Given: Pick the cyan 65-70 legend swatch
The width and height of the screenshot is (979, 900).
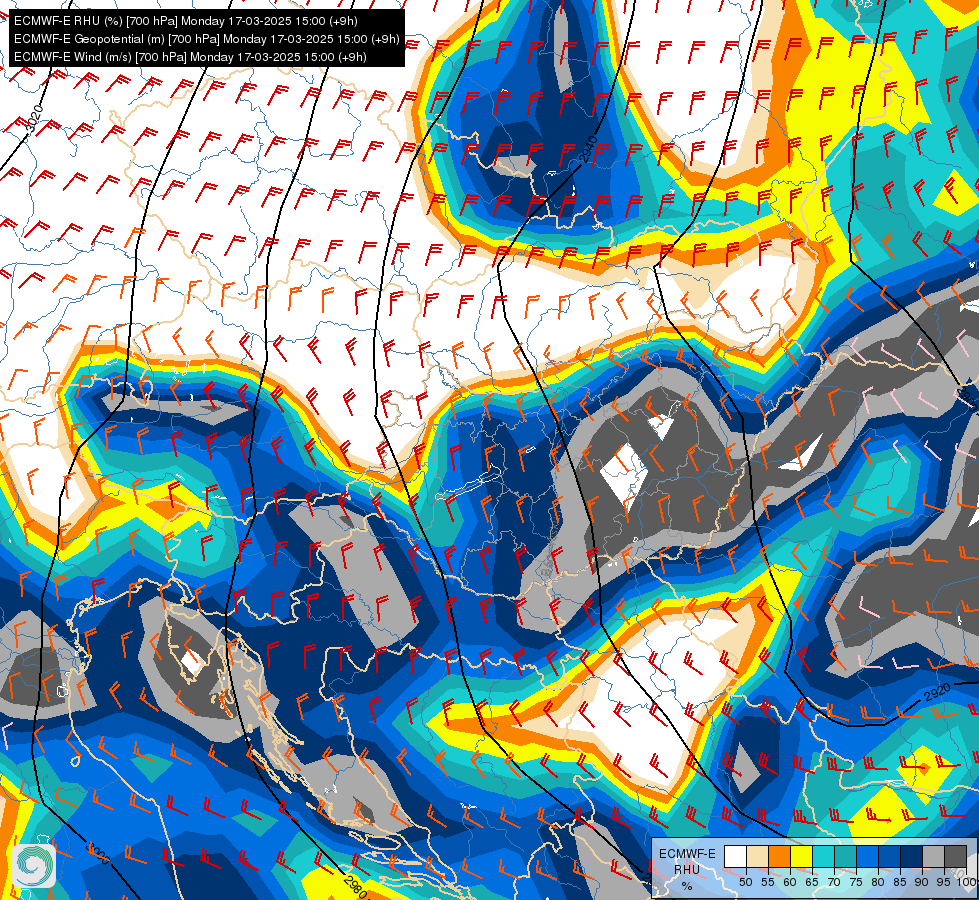Looking at the screenshot, I should click(824, 856).
